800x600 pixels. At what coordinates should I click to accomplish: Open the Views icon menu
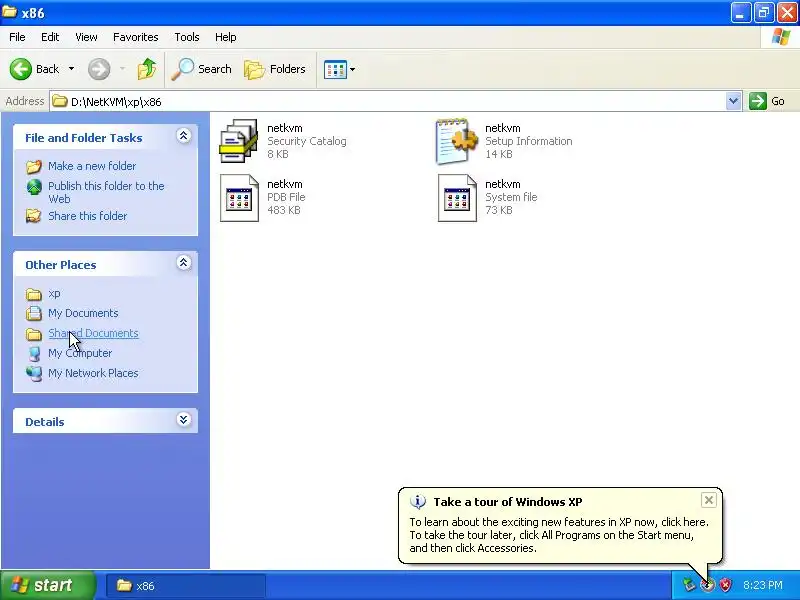pyautogui.click(x=339, y=69)
